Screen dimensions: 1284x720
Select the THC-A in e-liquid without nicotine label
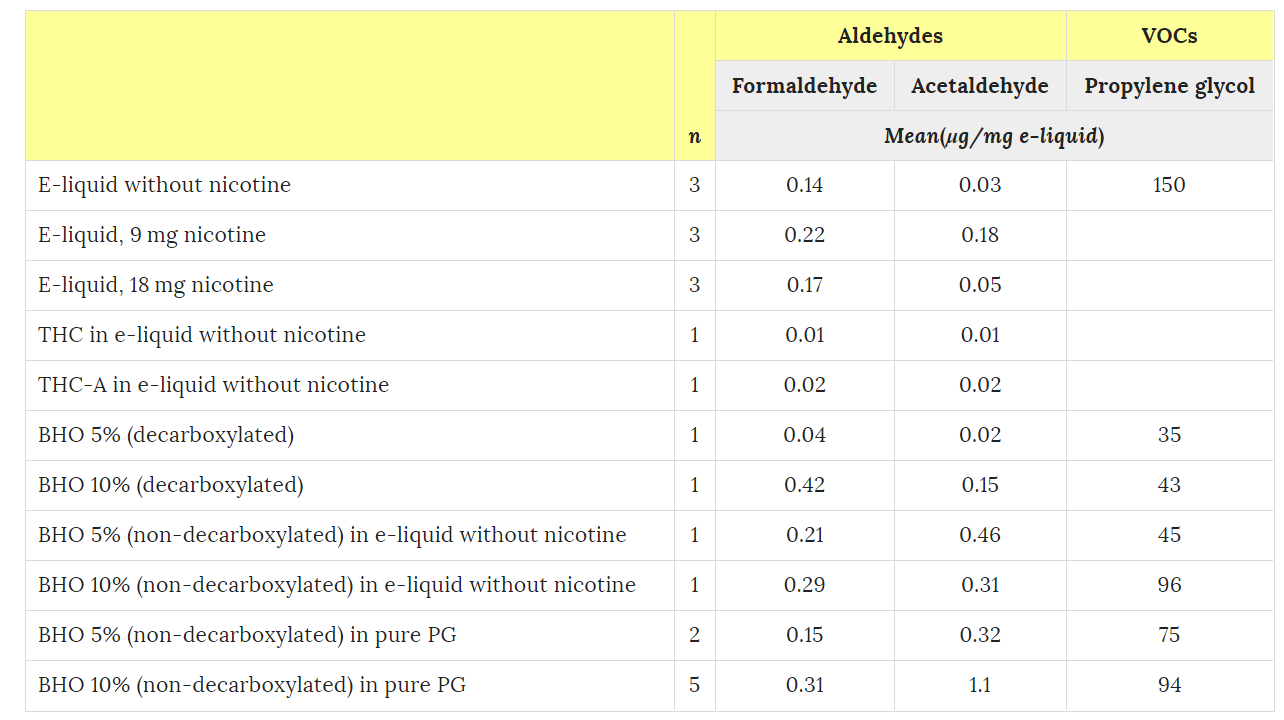213,385
